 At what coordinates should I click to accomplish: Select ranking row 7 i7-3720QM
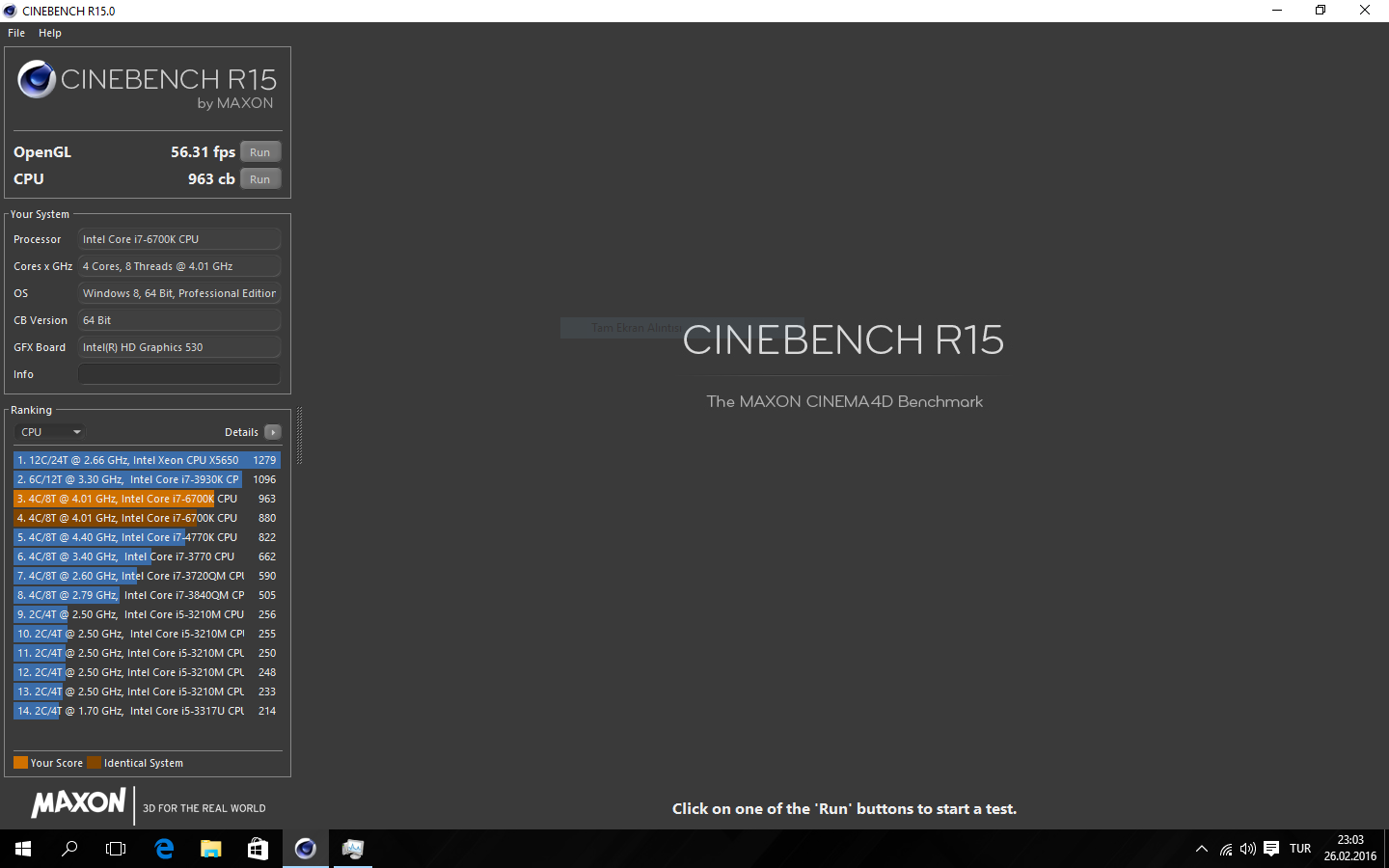click(147, 576)
